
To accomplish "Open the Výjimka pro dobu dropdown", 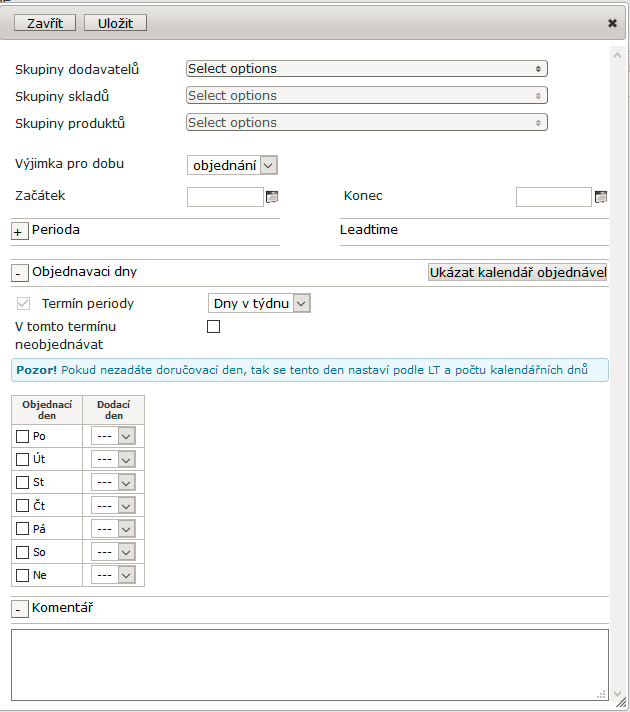I will point(232,165).
